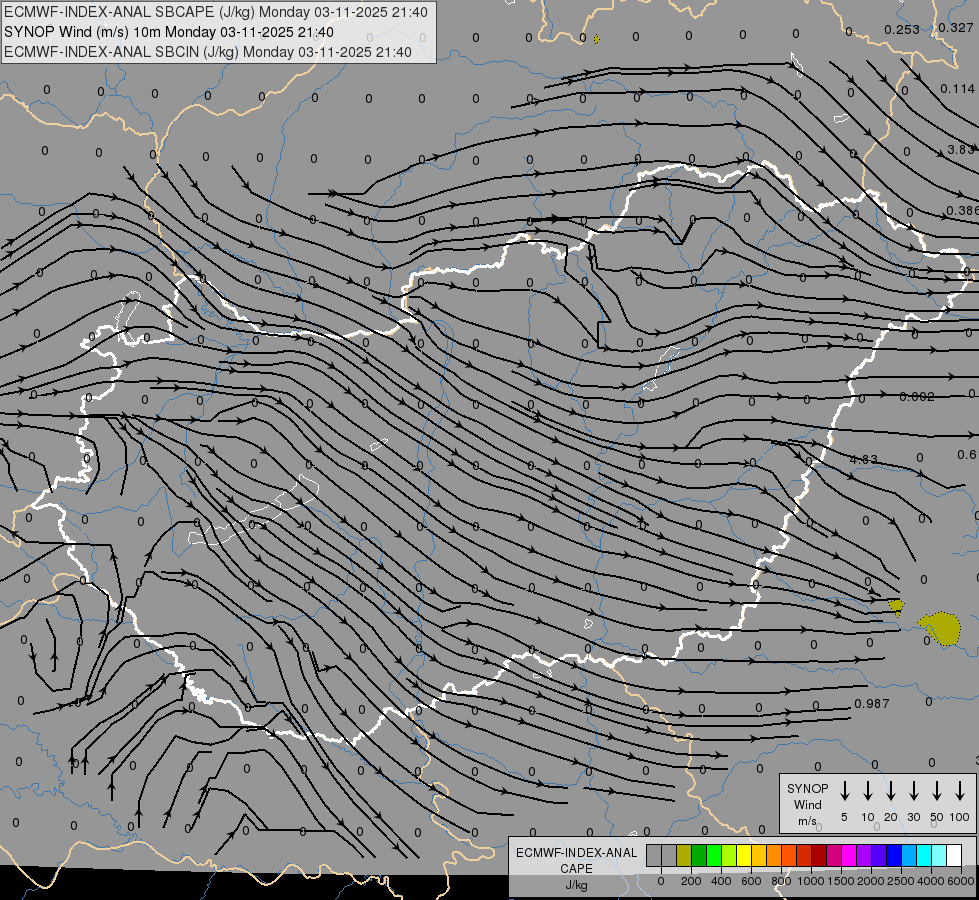
Task: Click the 200 tick label on CAPE scale
Action: click(691, 881)
